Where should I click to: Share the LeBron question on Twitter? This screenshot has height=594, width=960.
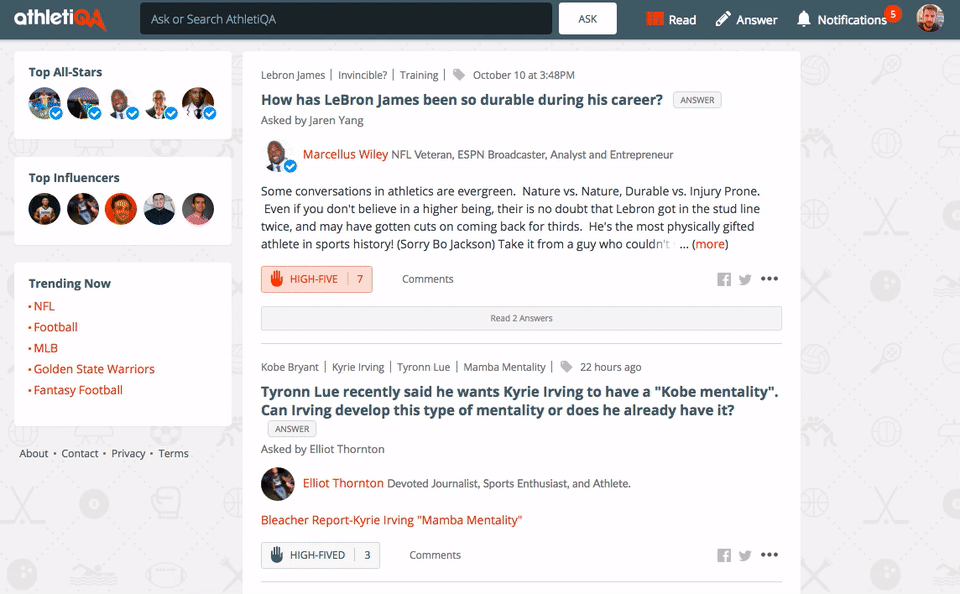744,279
